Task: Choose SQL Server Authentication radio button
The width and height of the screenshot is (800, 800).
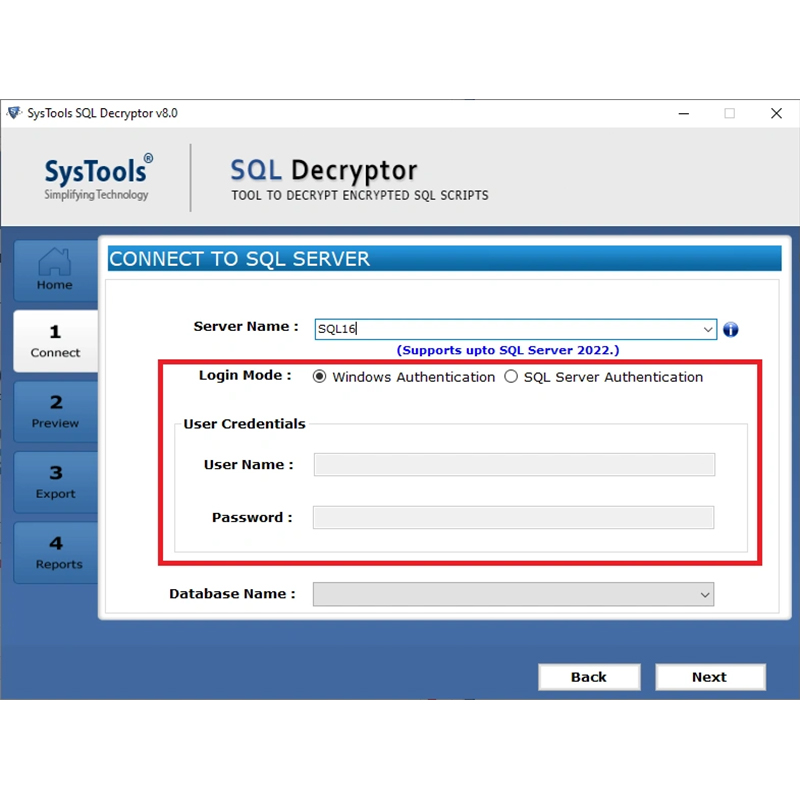Action: pyautogui.click(x=511, y=377)
